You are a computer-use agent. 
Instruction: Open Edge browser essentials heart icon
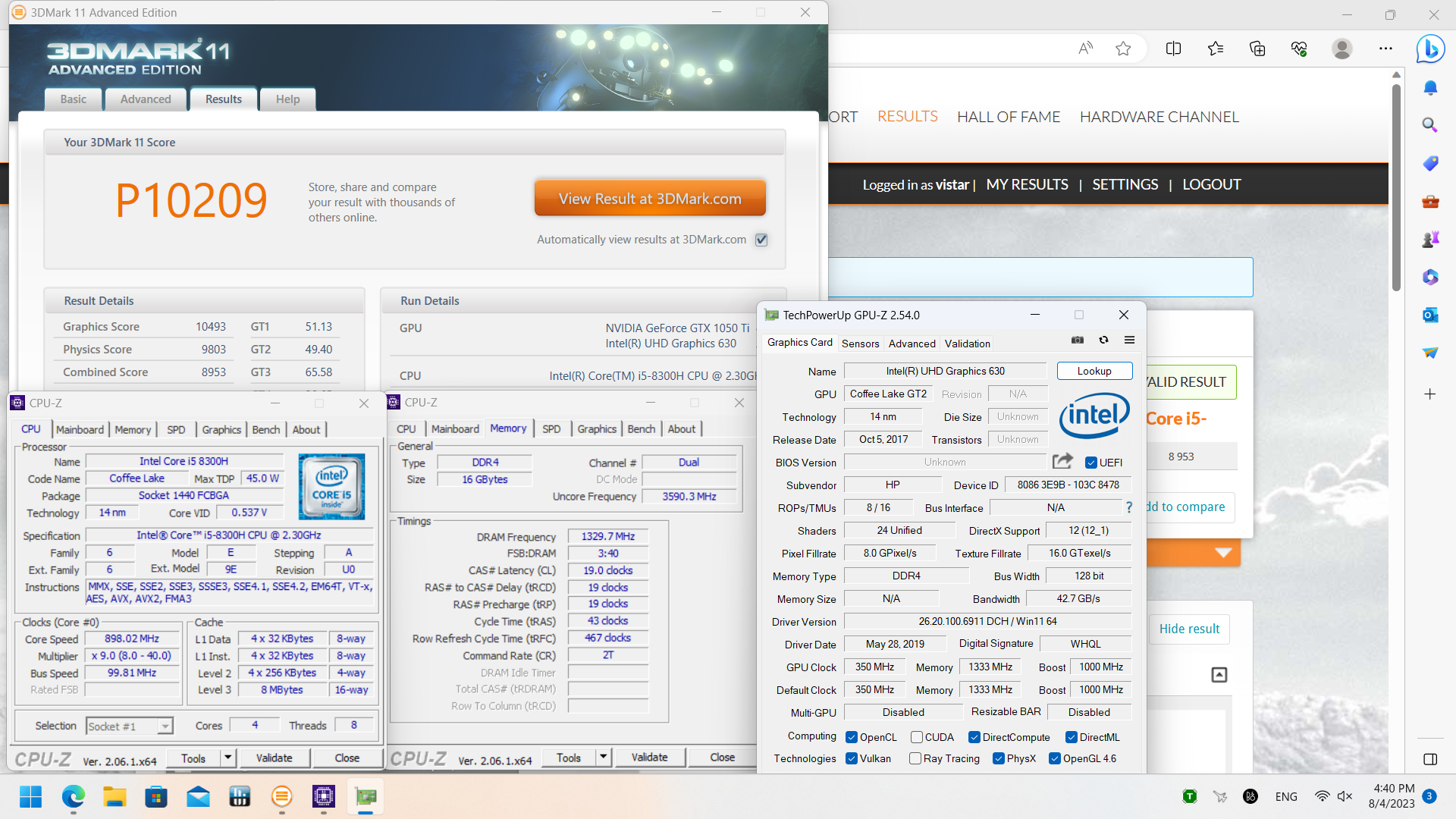pos(1299,49)
